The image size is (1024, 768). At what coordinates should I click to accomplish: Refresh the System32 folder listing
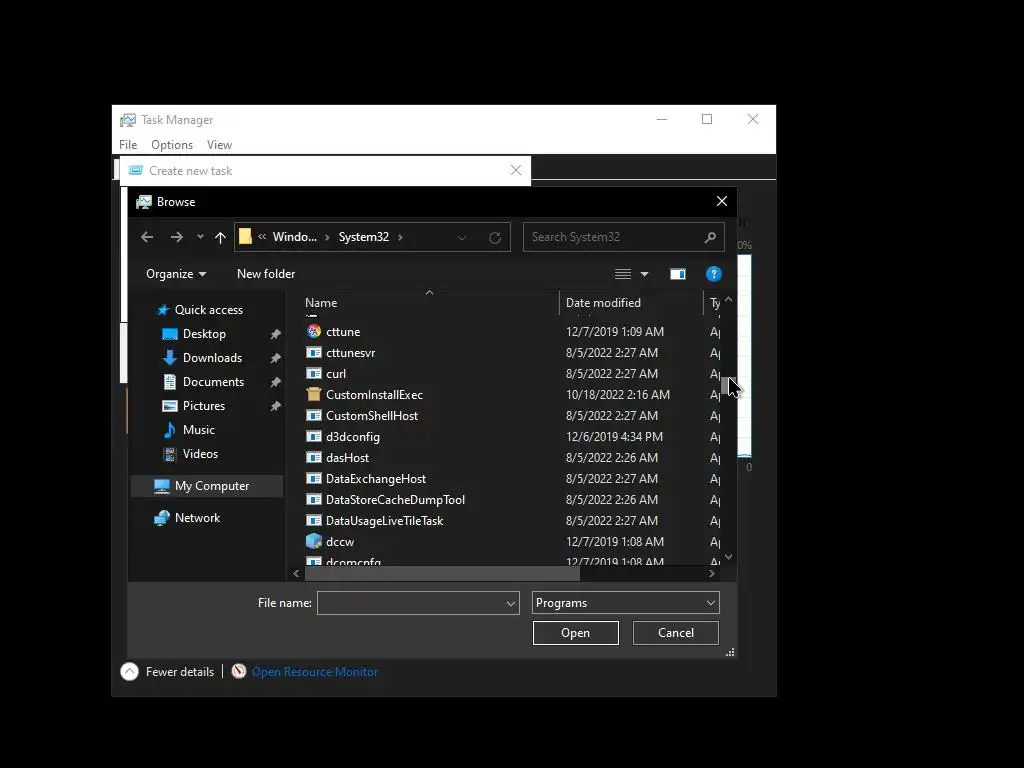tap(495, 238)
